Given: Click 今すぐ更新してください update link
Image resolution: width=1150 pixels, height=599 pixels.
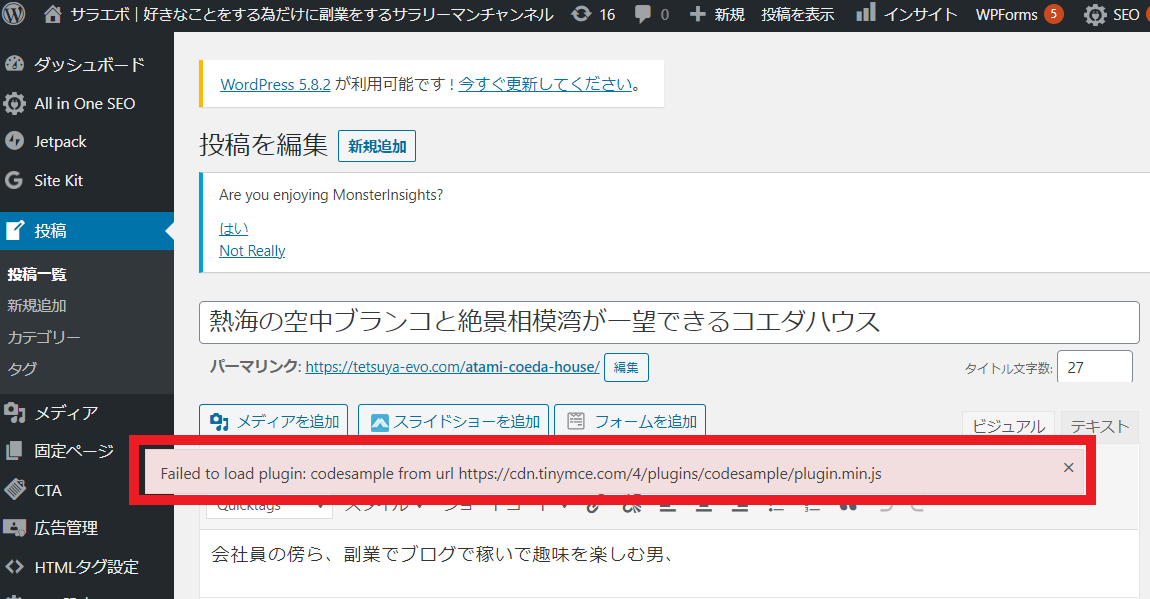Looking at the screenshot, I should pyautogui.click(x=545, y=84).
